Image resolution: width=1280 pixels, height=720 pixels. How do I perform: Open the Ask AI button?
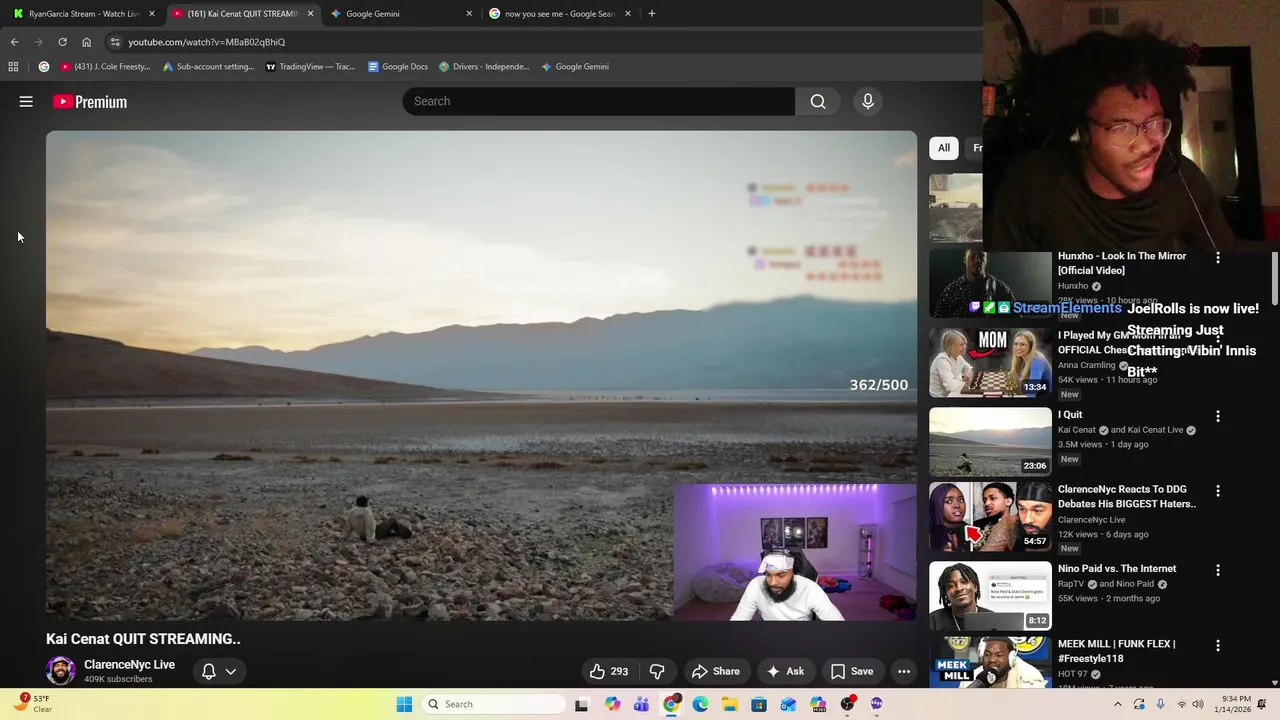[786, 671]
